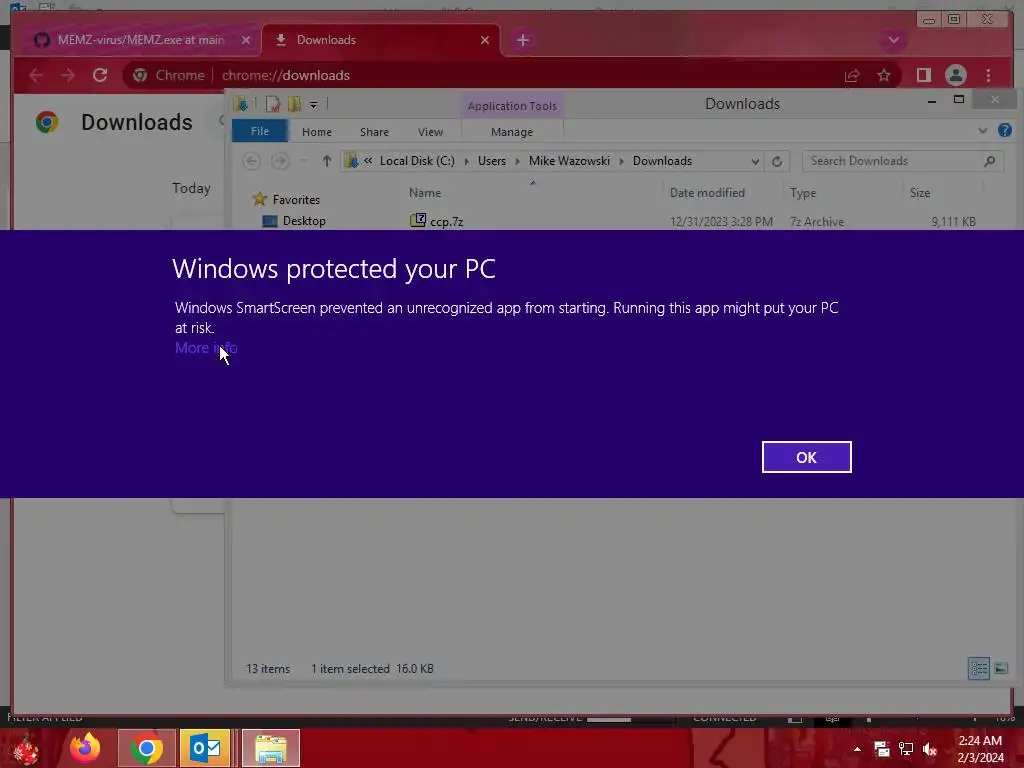Click the Properties quick access icon in Explorer

click(273, 104)
